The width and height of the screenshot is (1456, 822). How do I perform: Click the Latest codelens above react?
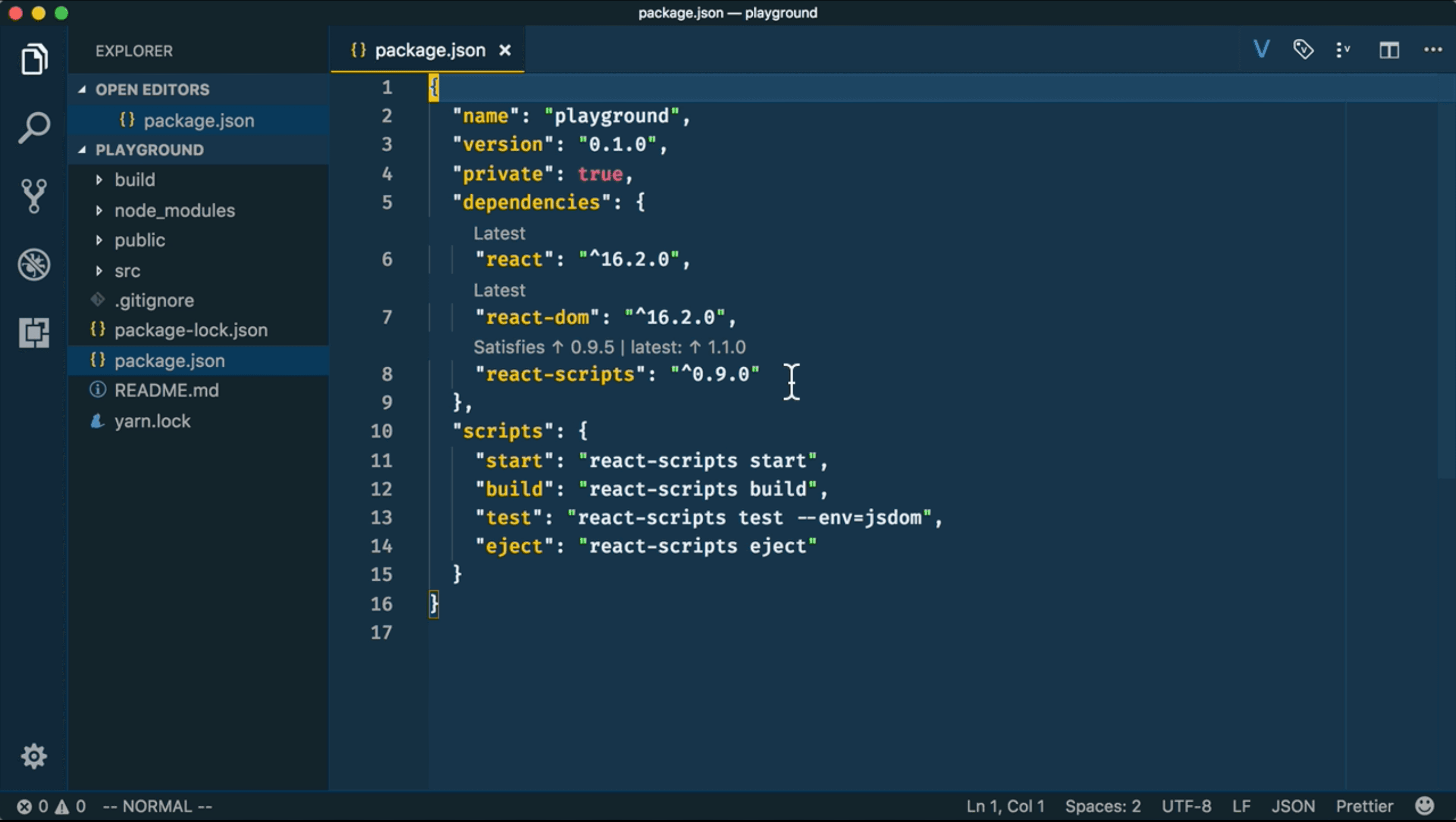[x=499, y=233]
